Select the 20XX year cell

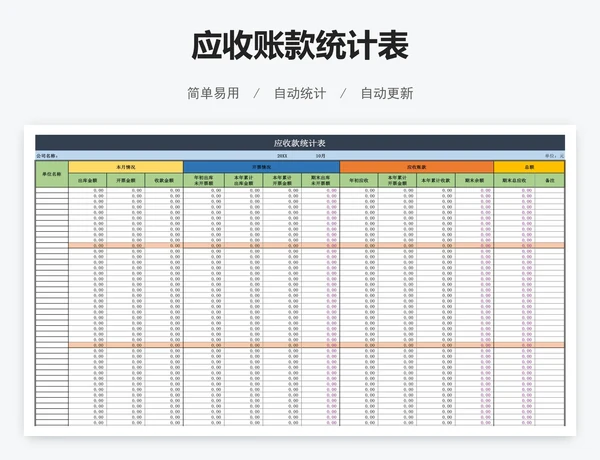click(x=282, y=156)
